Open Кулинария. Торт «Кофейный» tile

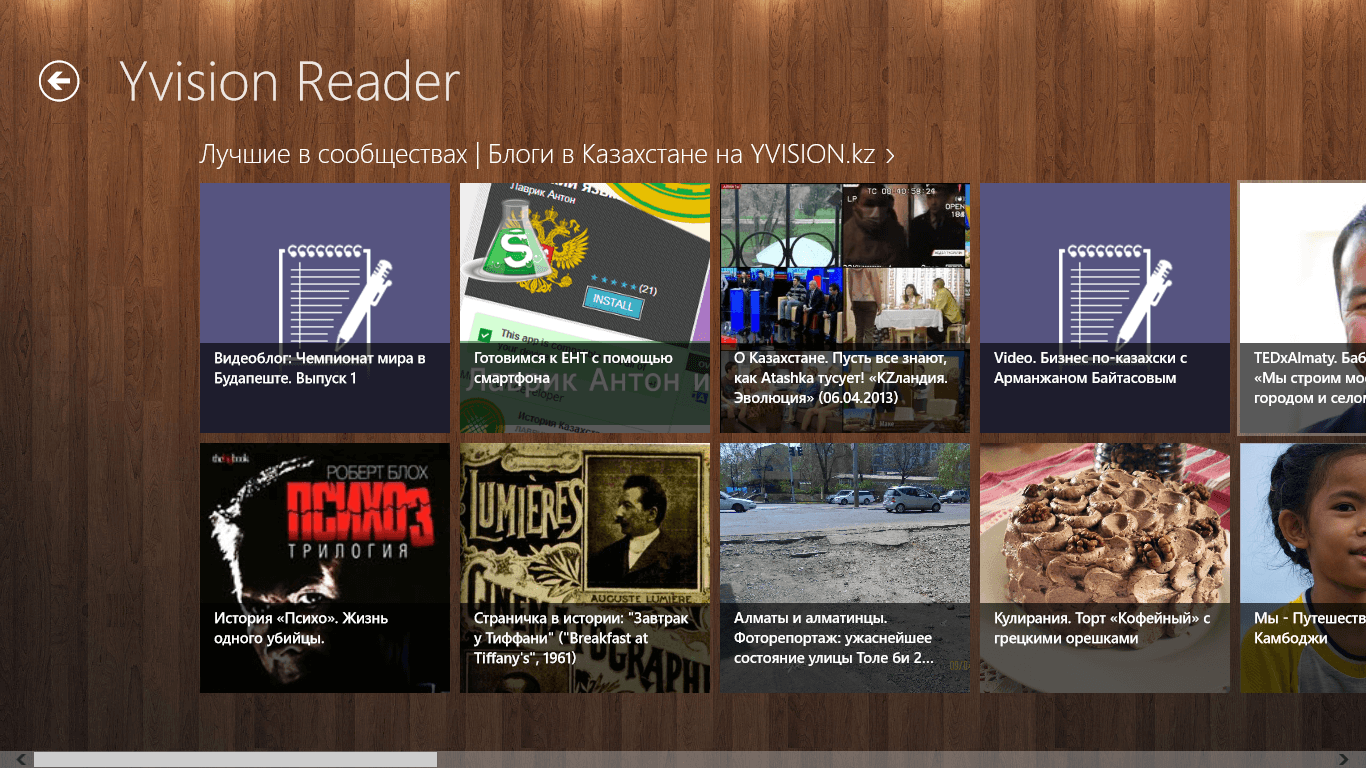[x=1105, y=568]
